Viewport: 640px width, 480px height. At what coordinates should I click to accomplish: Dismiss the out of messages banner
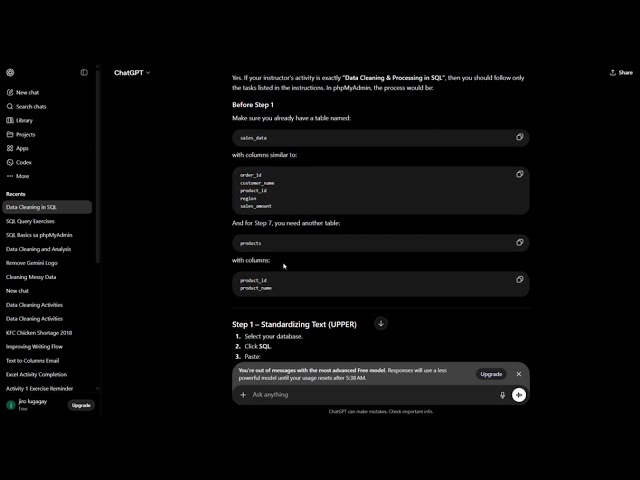point(518,374)
